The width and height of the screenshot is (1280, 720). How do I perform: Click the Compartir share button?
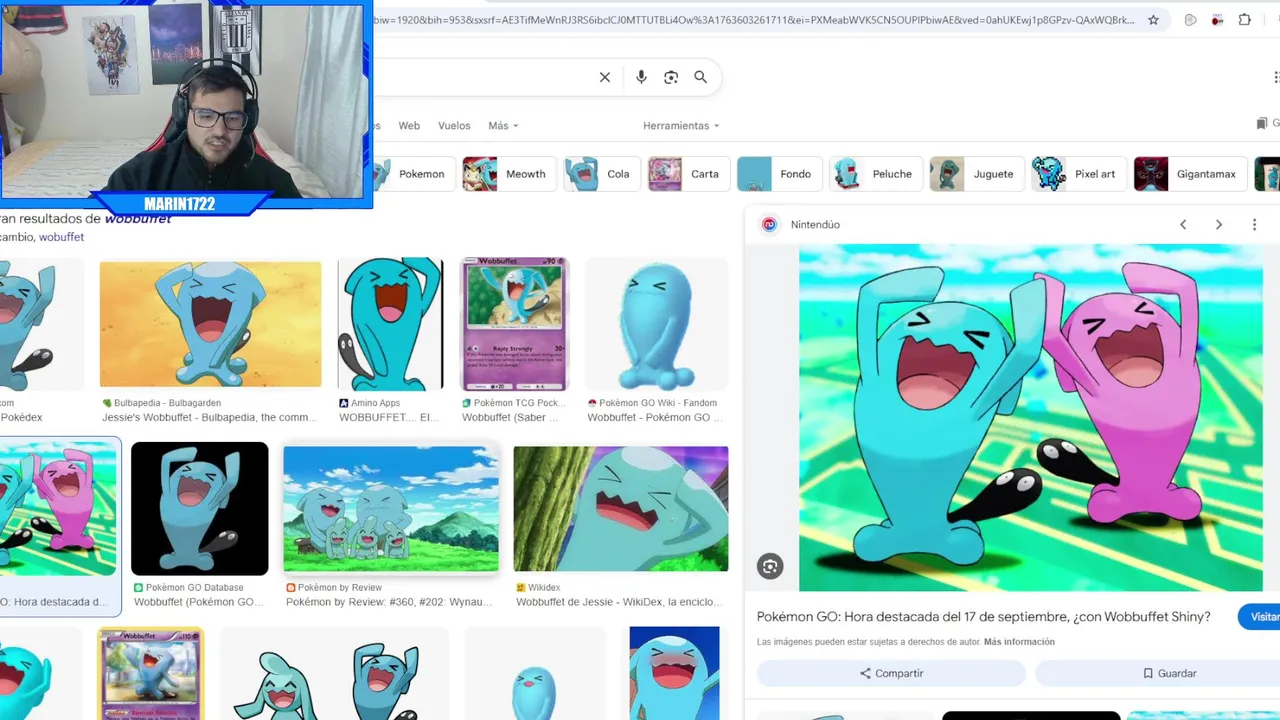(x=891, y=673)
